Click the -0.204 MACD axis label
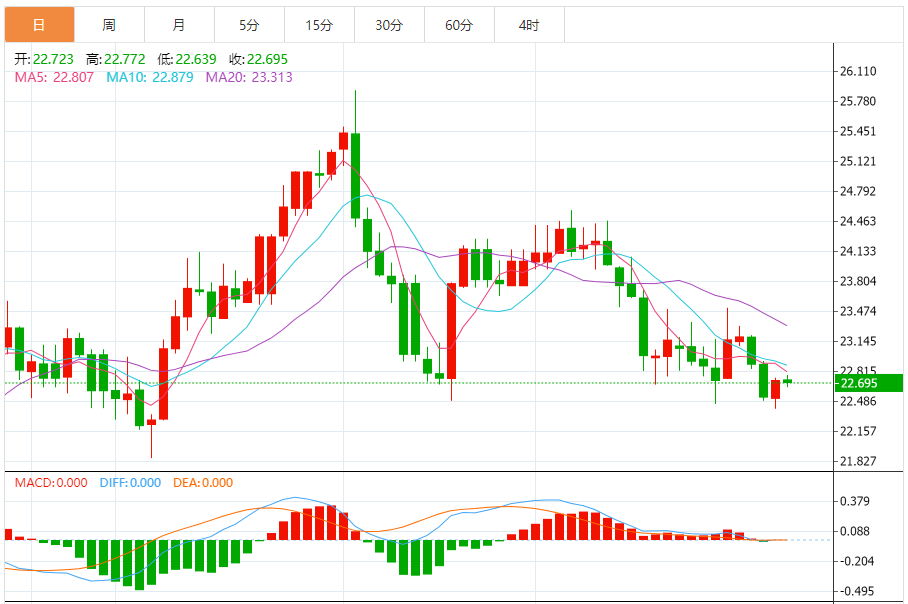 click(855, 562)
